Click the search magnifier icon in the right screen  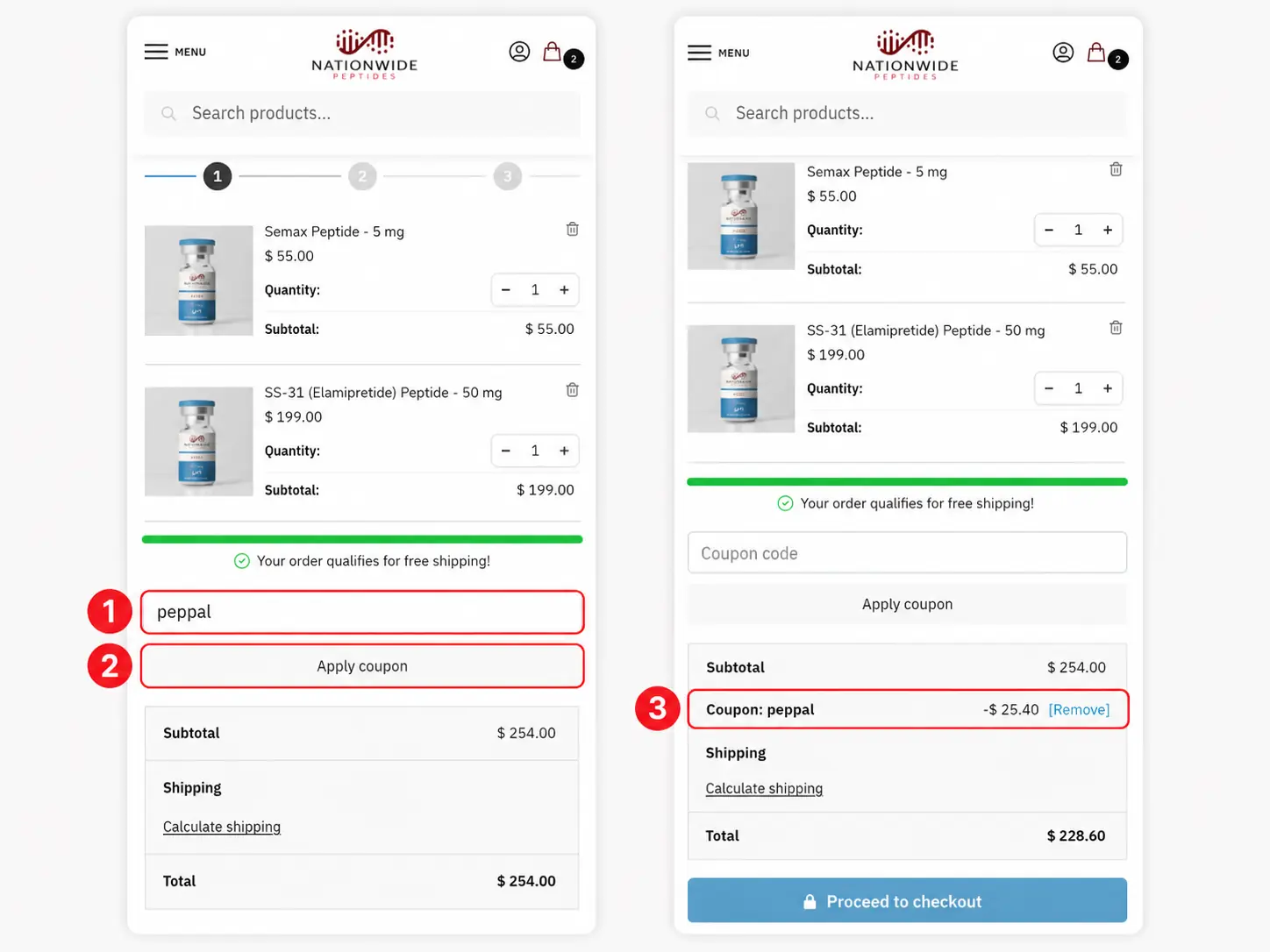[x=712, y=114]
